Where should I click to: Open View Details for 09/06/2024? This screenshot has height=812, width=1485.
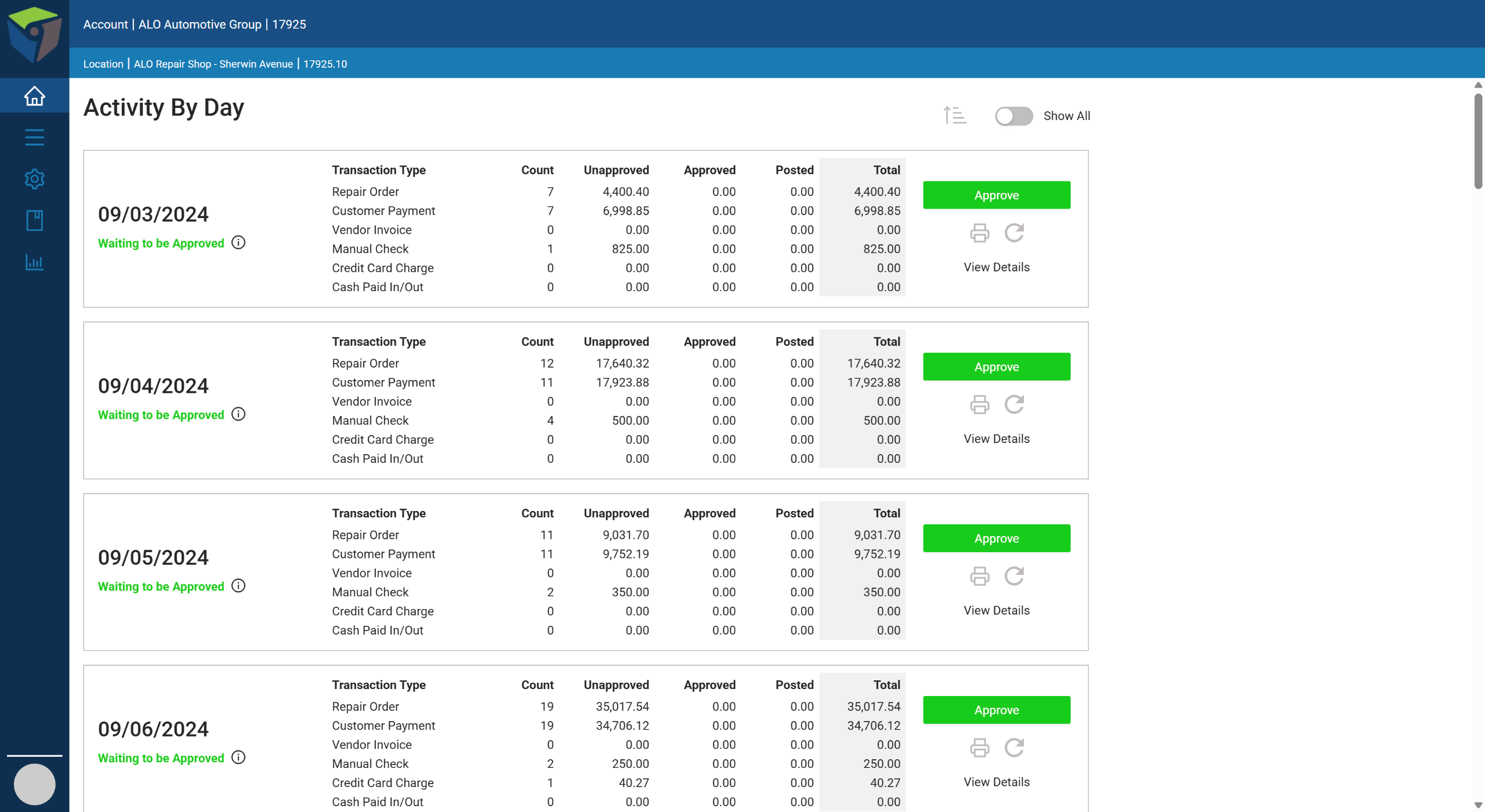996,782
